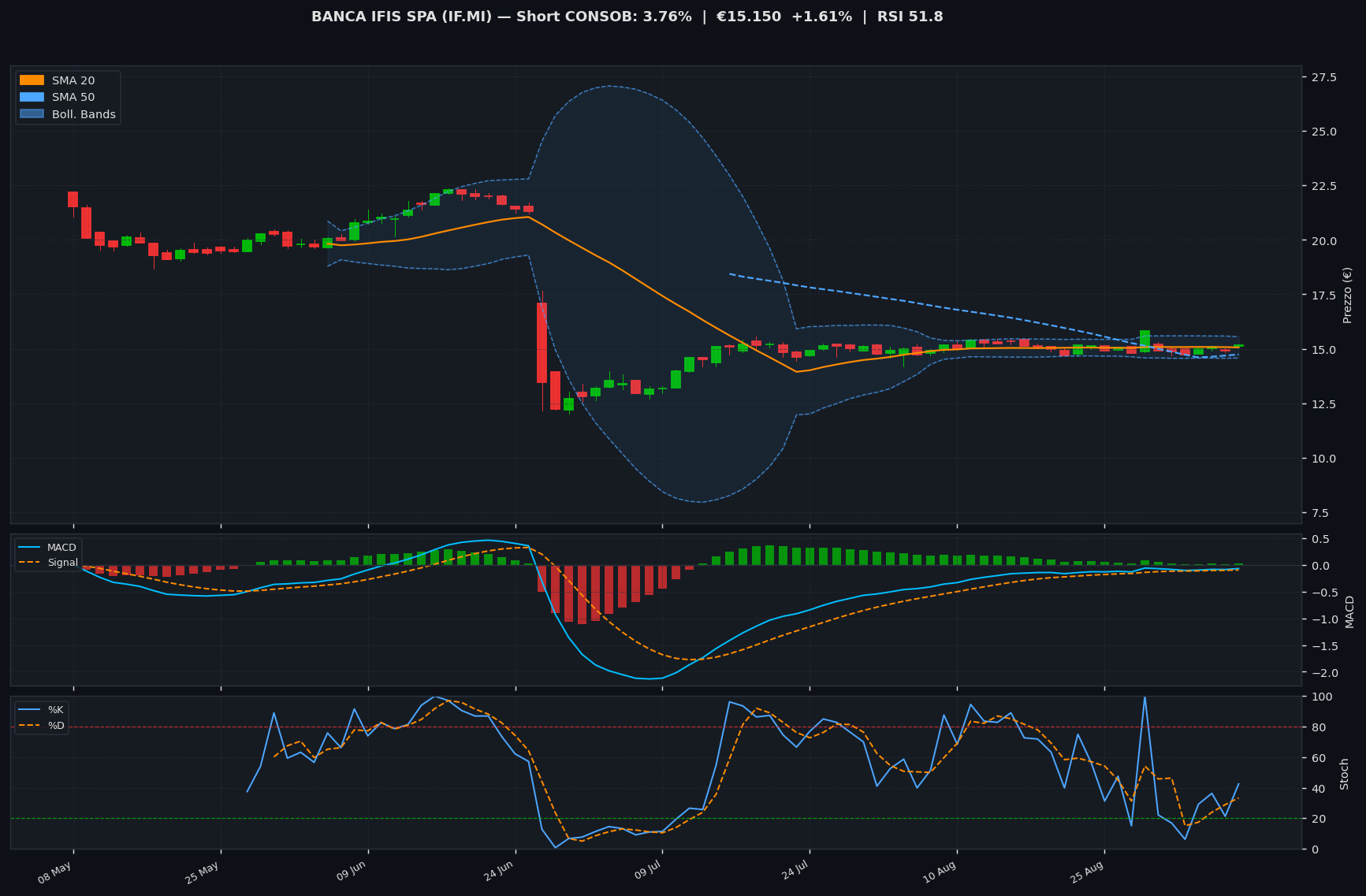Click the first red candle at 08 May
Viewport: 1366px width, 896px height.
click(73, 199)
